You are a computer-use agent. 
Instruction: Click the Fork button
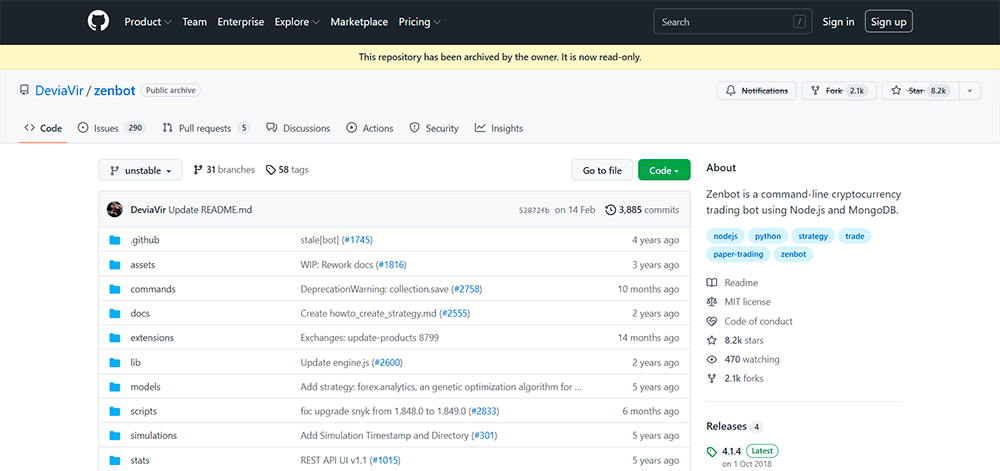[x=839, y=91]
